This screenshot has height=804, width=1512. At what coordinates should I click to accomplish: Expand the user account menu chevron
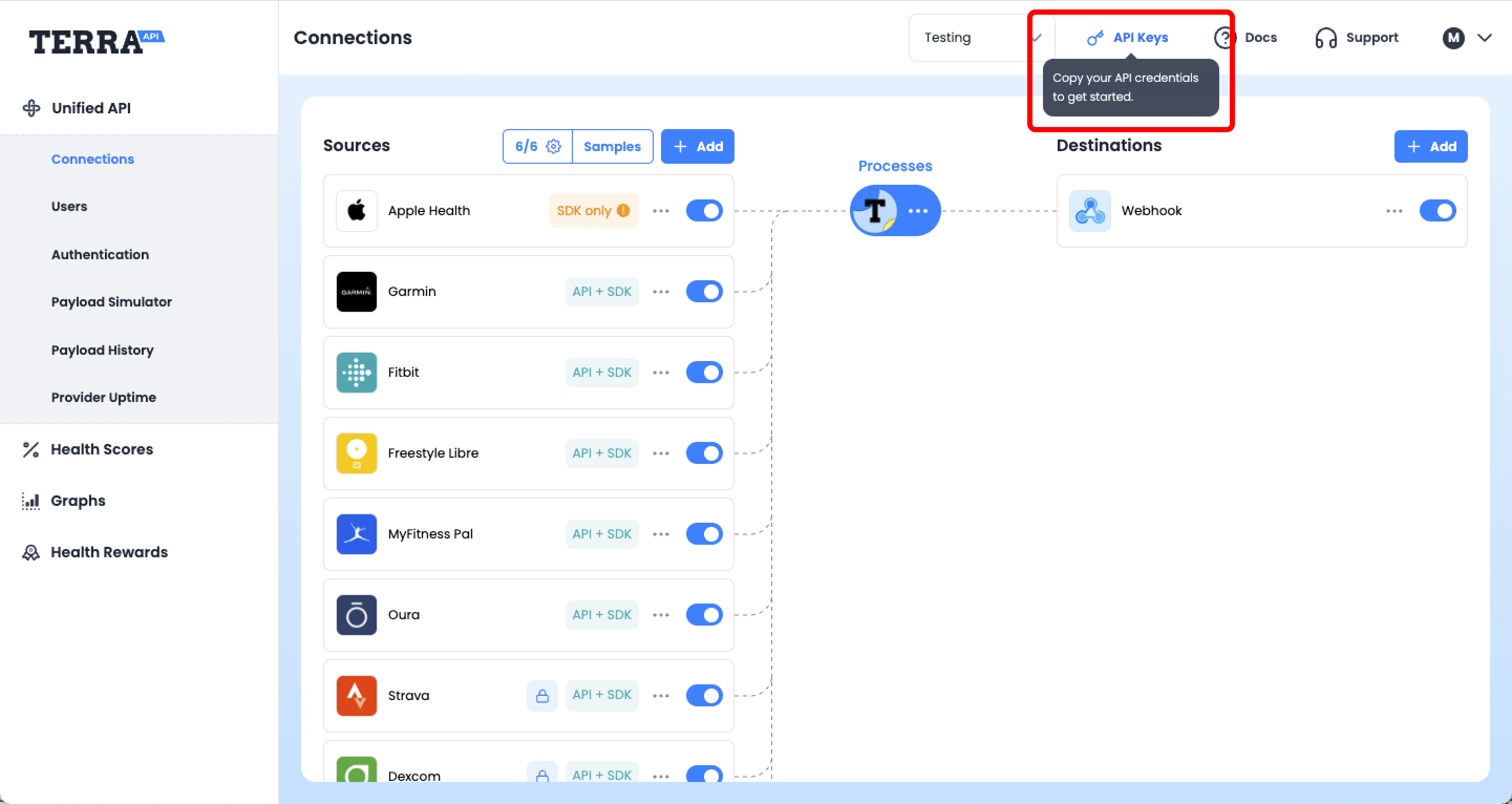[x=1484, y=38]
